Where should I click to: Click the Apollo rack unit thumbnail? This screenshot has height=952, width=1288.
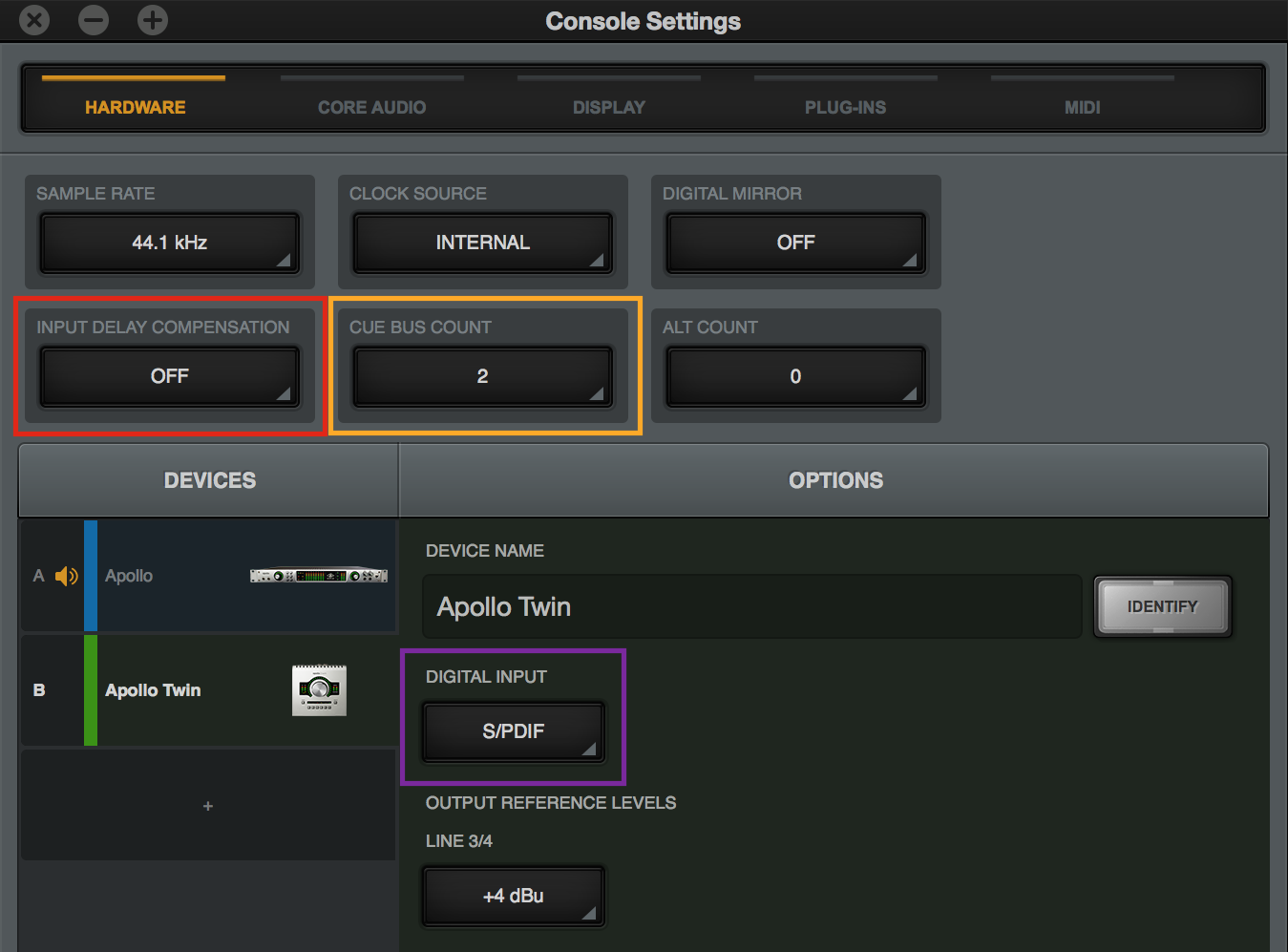pyautogui.click(x=319, y=576)
